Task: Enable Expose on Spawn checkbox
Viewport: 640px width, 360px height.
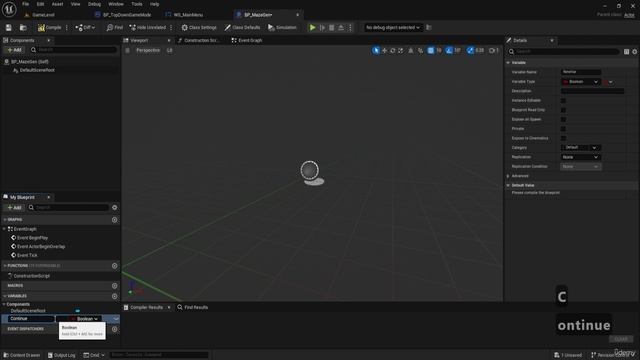Action: click(563, 120)
